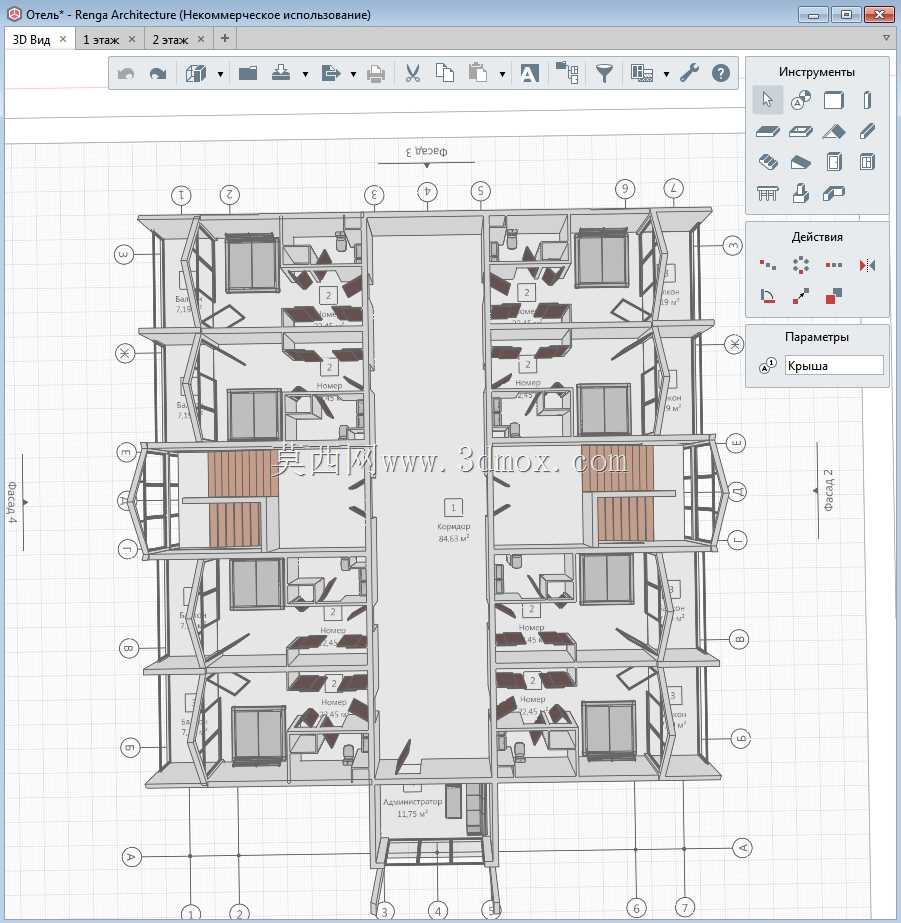This screenshot has width=901, height=923.
Task: Expand the Export dropdown arrow
Action: (353, 75)
